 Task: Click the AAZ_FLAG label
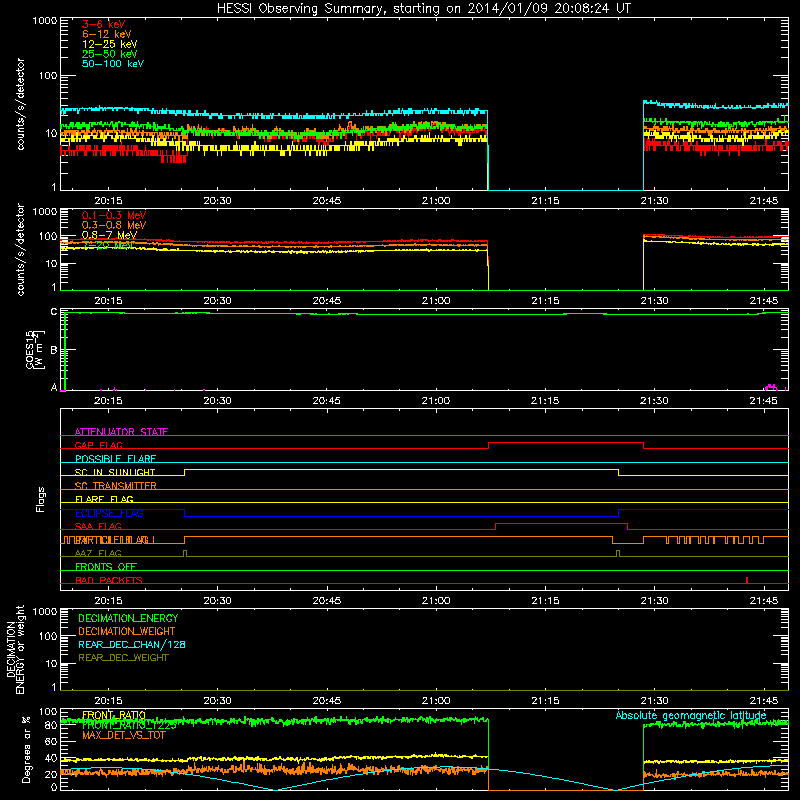tap(98, 553)
